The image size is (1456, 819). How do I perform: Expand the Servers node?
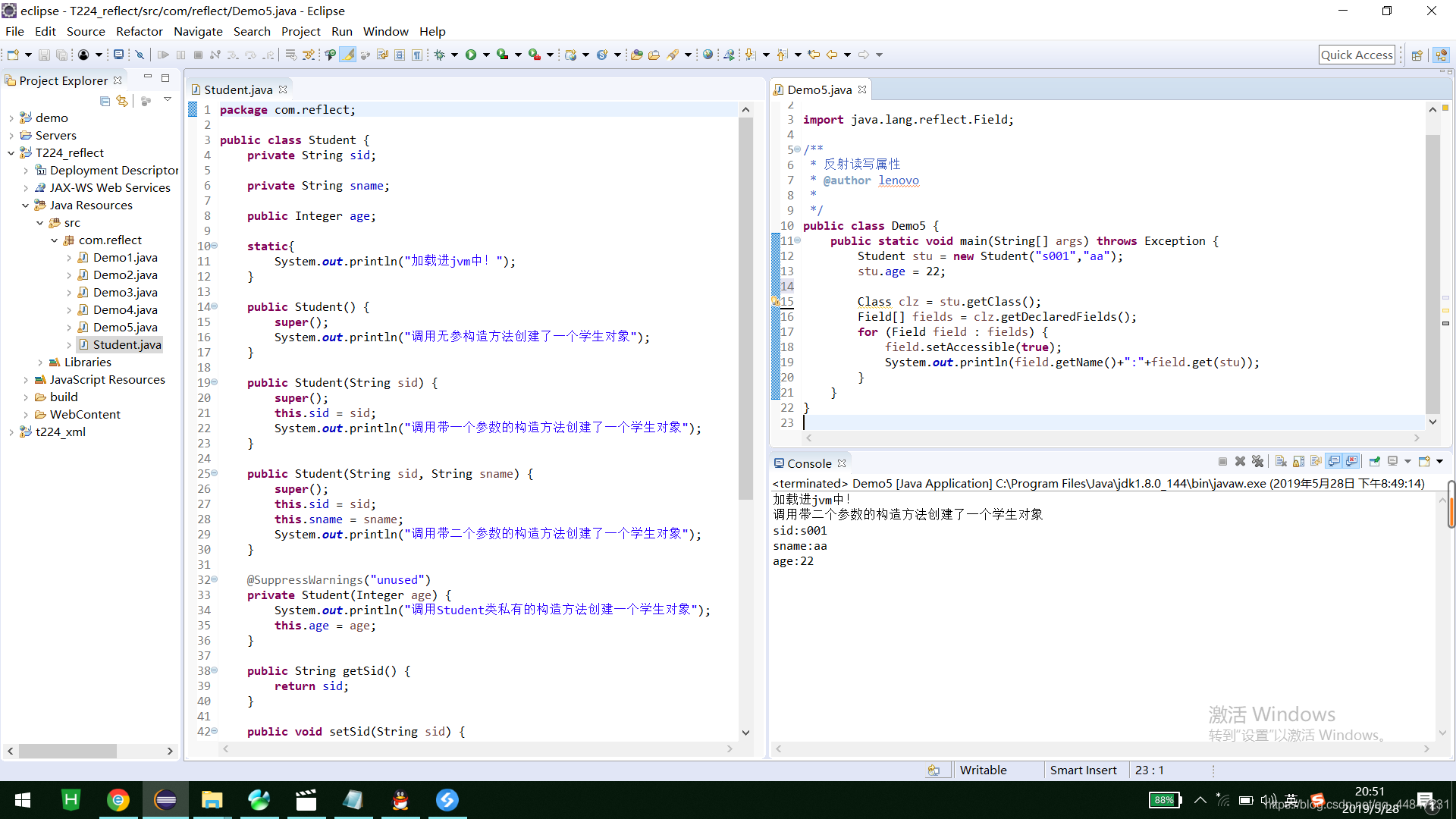tap(11, 135)
